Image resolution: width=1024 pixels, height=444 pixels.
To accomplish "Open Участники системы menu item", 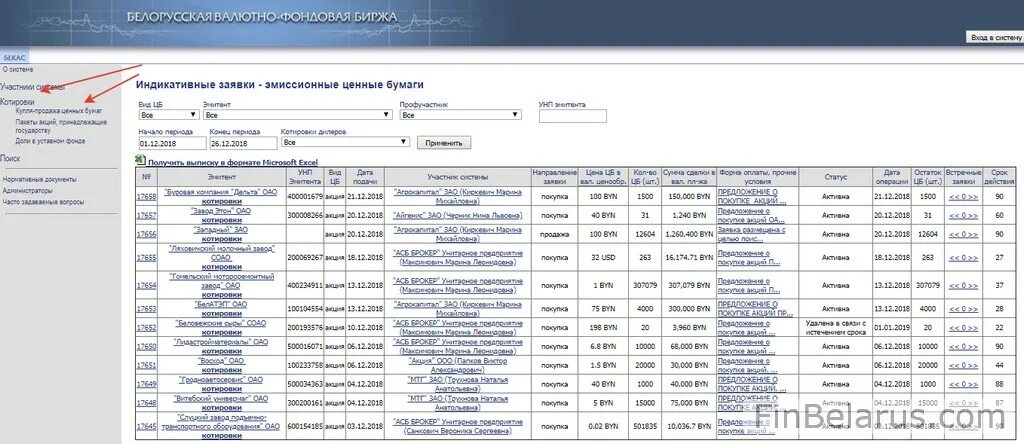I will pos(33,87).
